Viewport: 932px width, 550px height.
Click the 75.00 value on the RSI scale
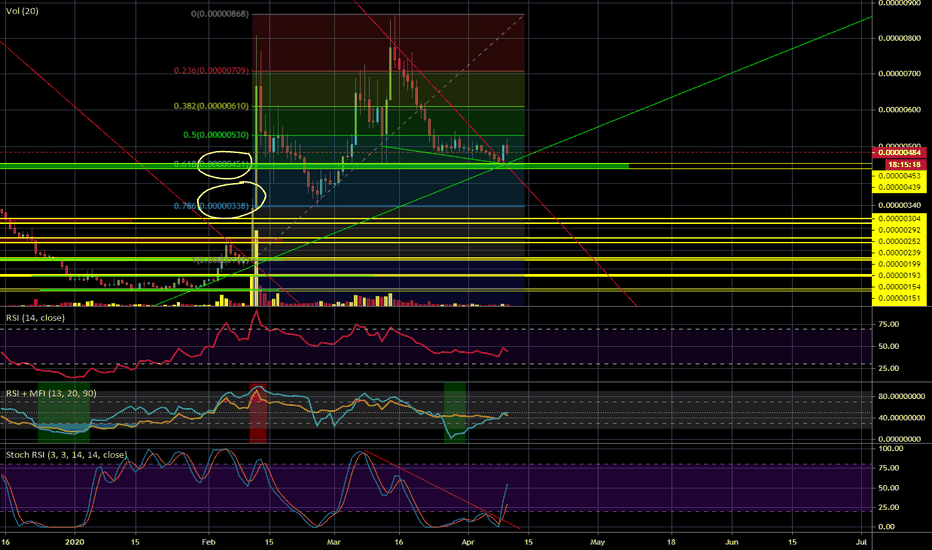[x=888, y=324]
